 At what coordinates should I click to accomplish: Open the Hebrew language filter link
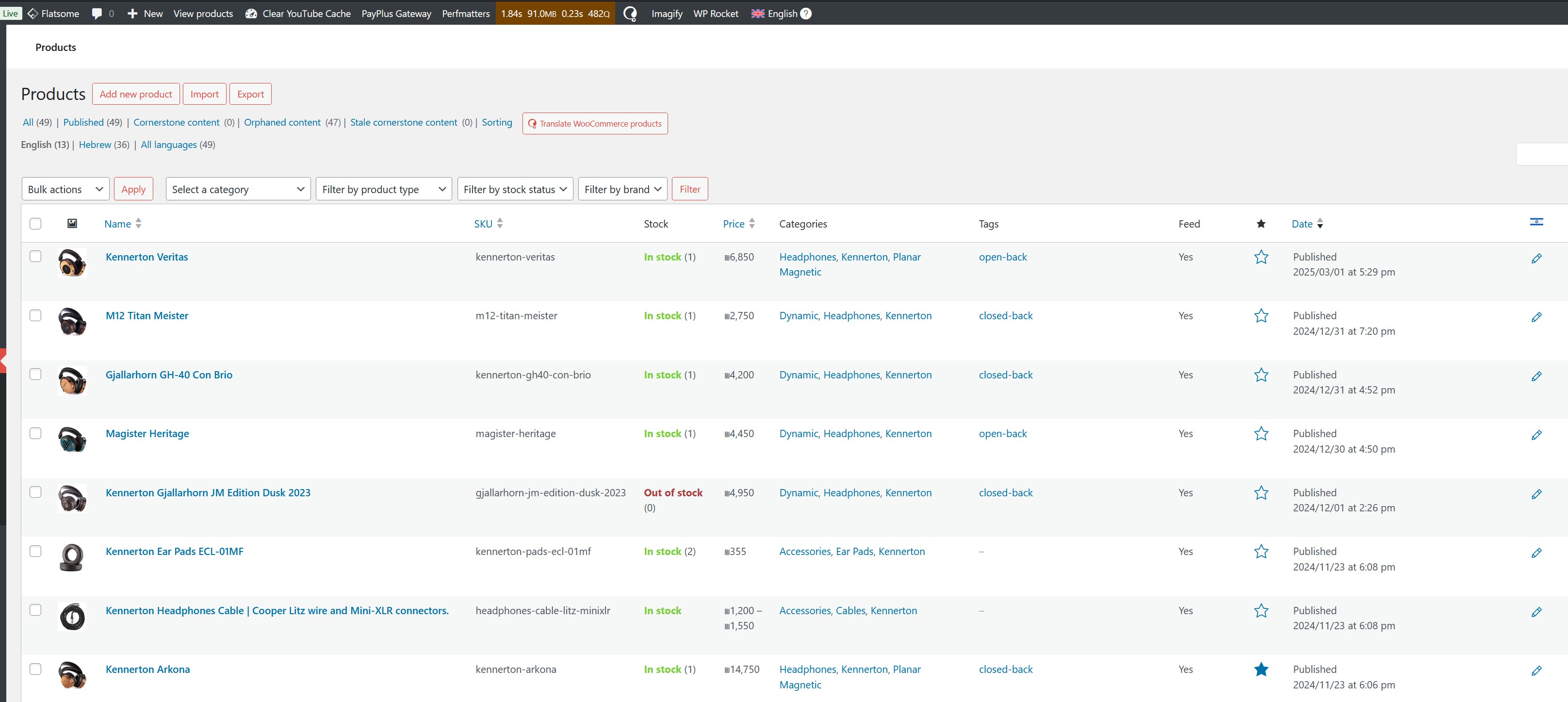95,144
